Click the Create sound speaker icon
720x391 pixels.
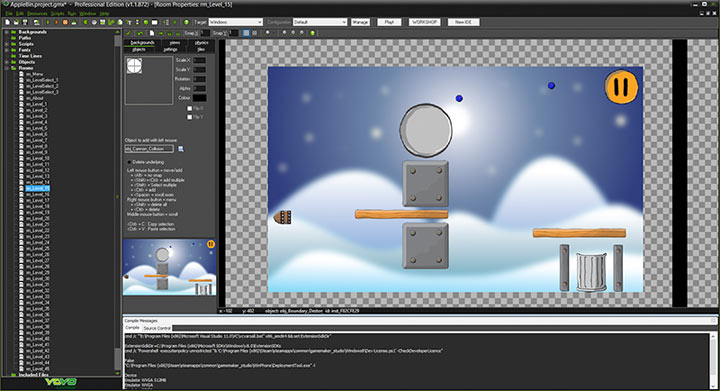pos(94,22)
